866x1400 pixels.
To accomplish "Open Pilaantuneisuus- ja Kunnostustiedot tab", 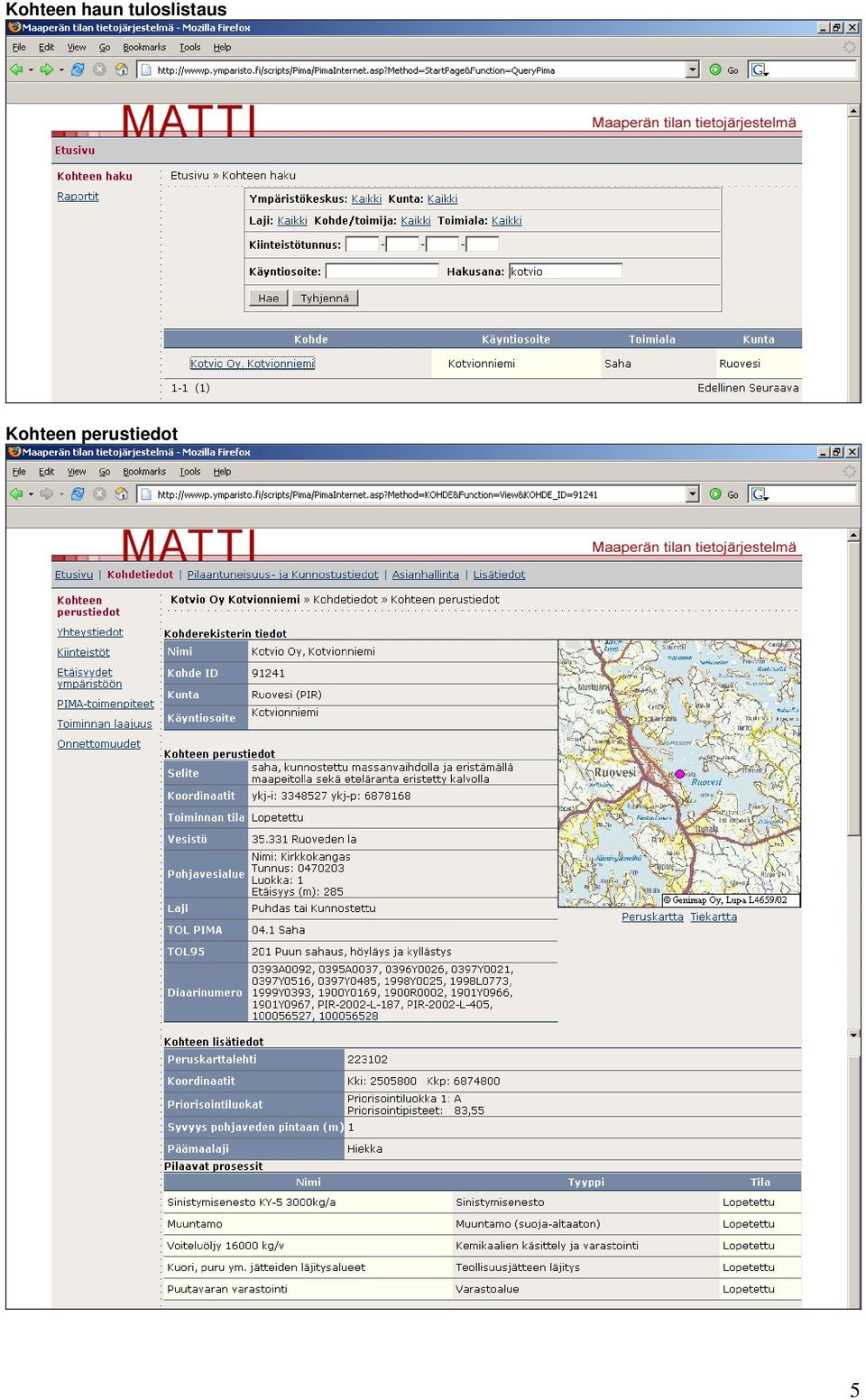I will click(x=282, y=575).
